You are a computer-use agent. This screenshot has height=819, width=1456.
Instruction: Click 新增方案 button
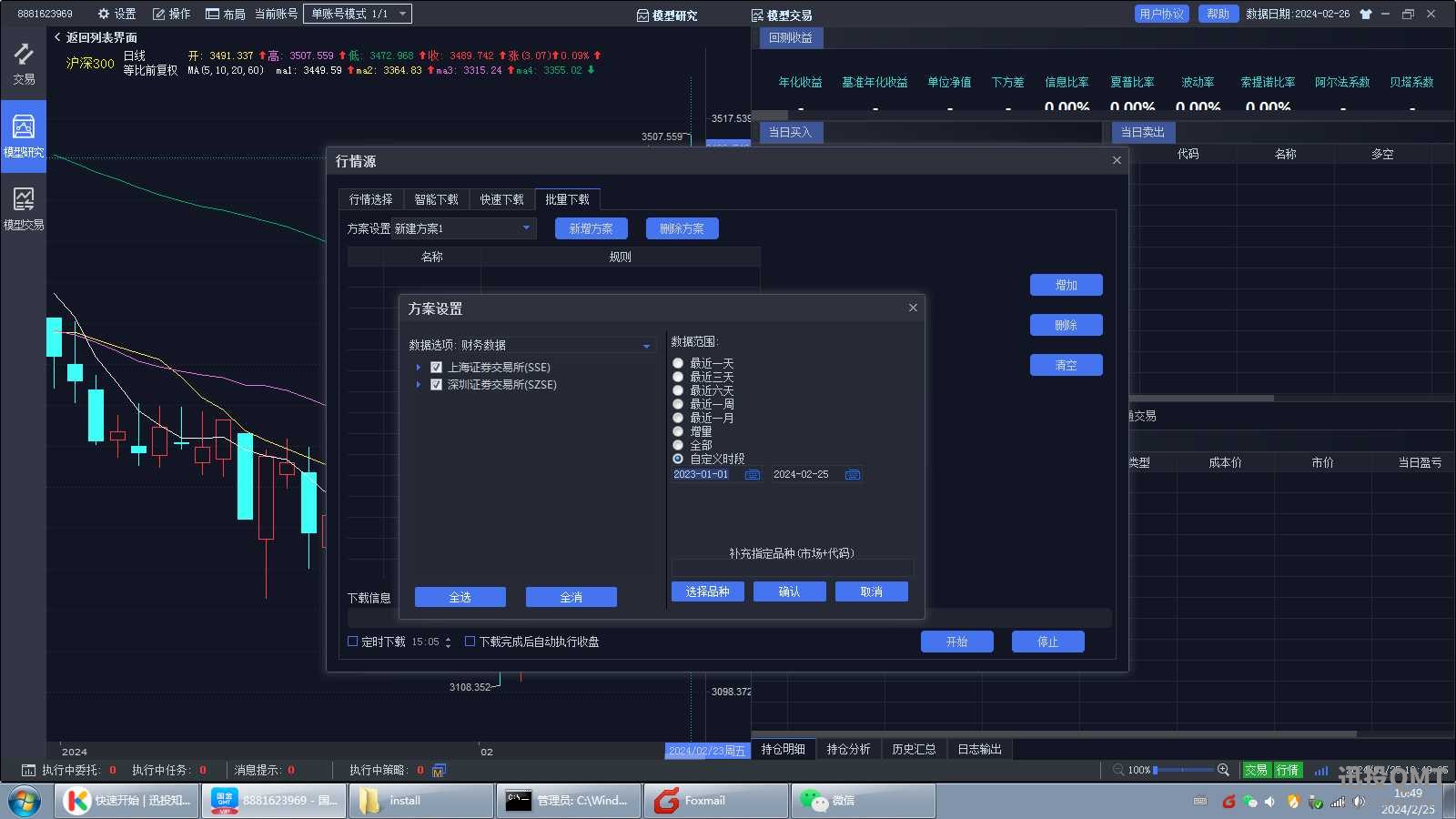pyautogui.click(x=591, y=228)
